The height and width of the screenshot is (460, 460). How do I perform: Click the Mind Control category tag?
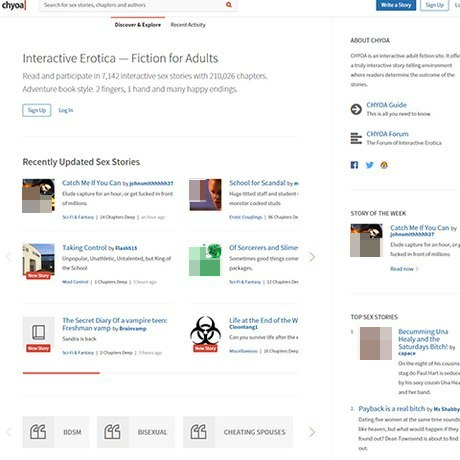click(x=75, y=282)
